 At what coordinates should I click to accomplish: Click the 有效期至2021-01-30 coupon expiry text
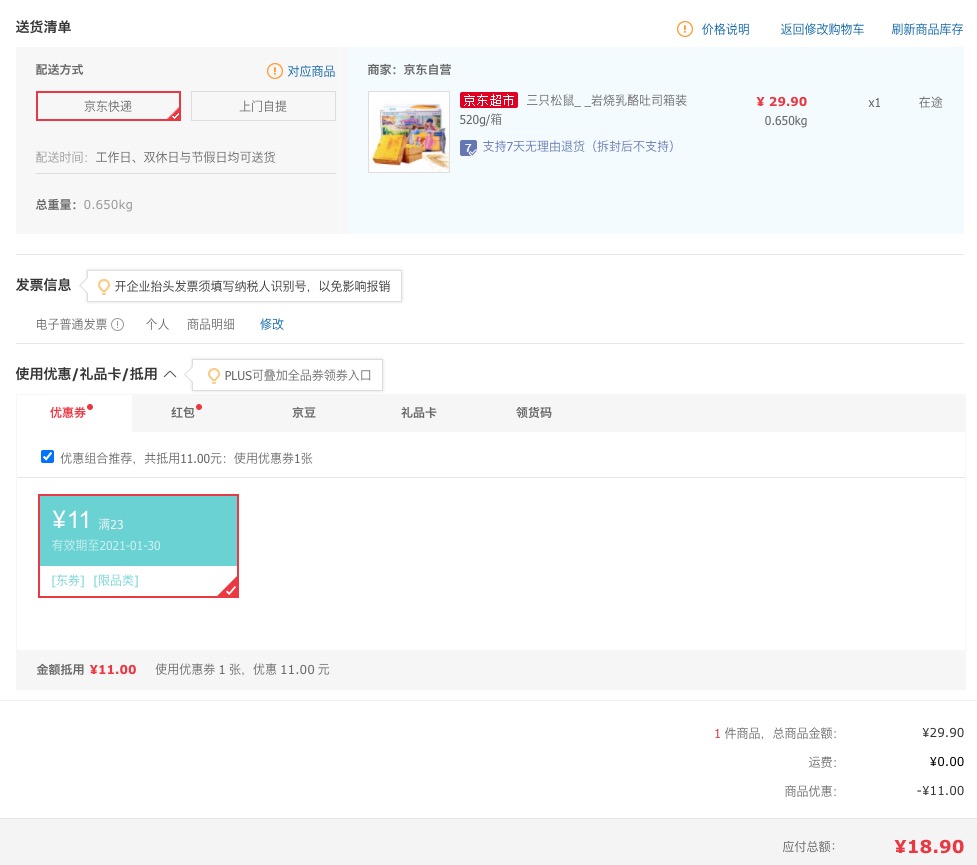(x=106, y=545)
